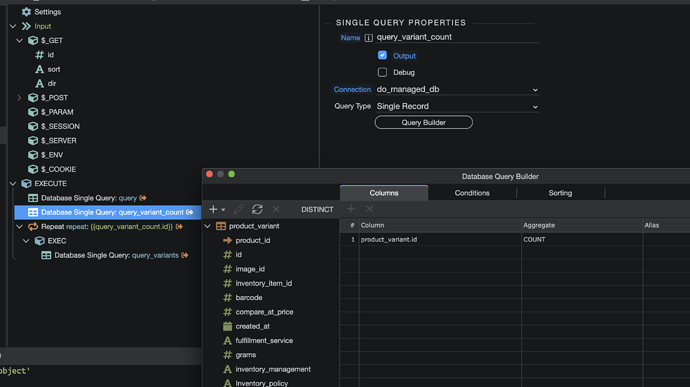Select the $_SERVER cube icon
Screen dimensions: 690x387
[x=33, y=140]
